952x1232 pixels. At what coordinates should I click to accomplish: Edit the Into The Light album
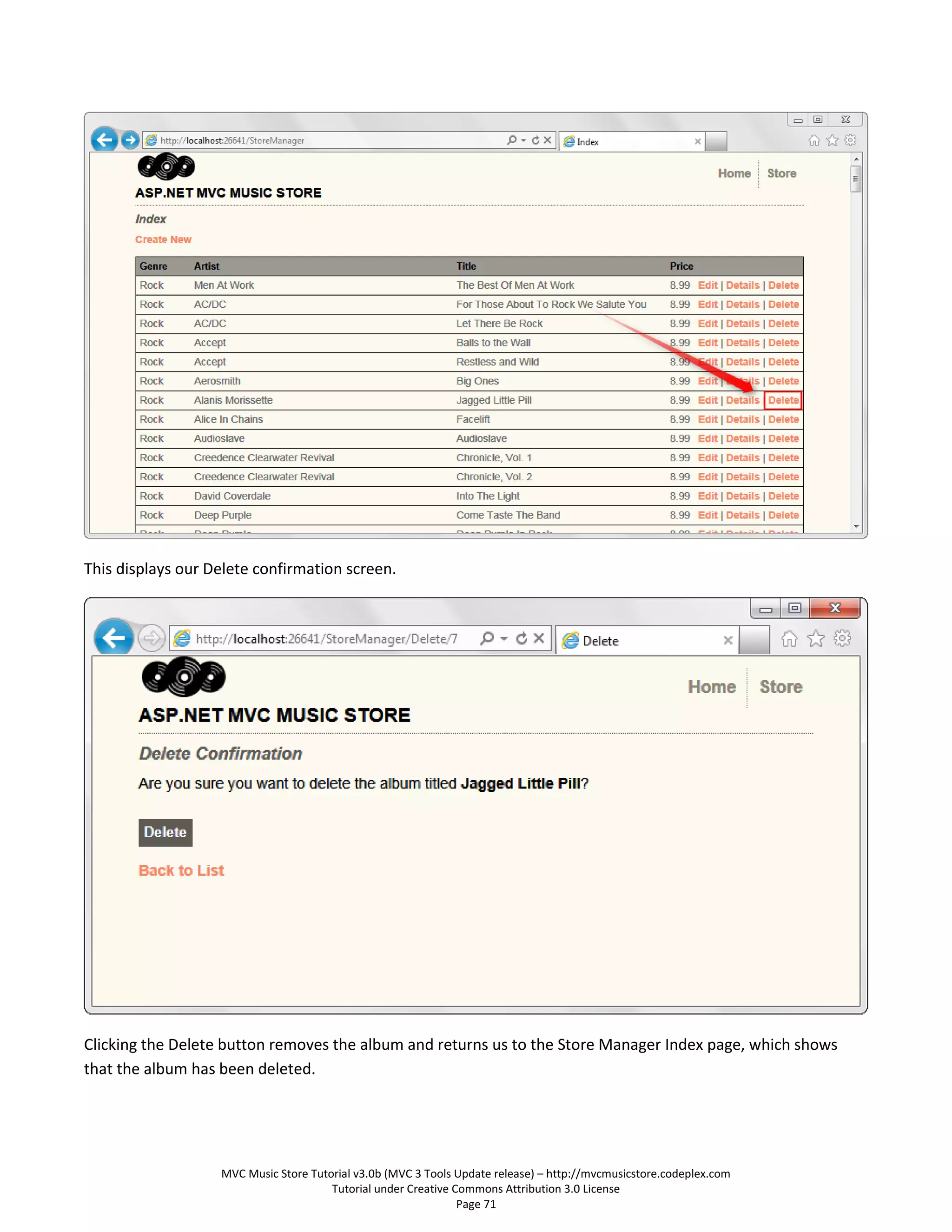(x=707, y=497)
